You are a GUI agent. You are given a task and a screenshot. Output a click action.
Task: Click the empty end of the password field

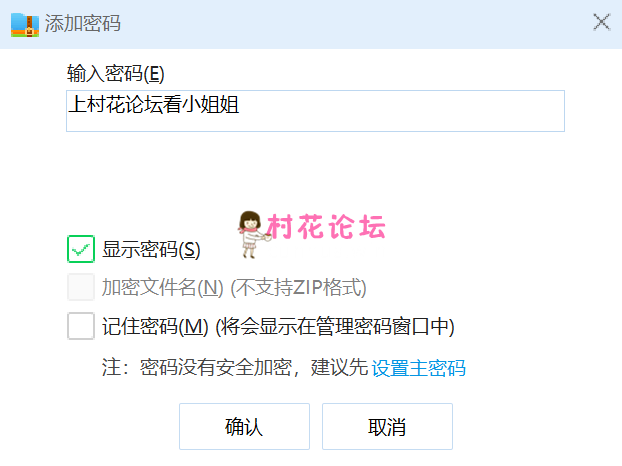coord(401,111)
